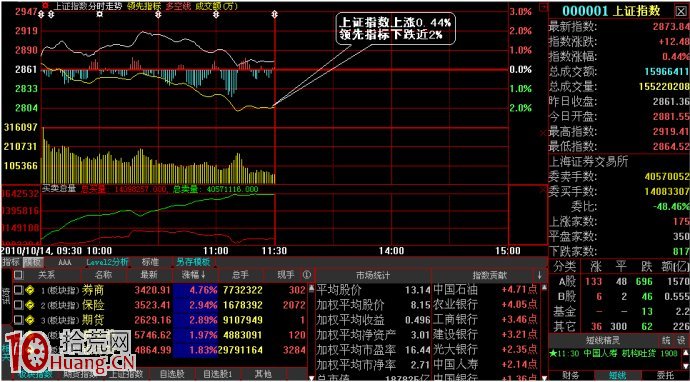This screenshot has width=690, height=382.
Task: Click the 设 button in 短线精灵 header
Action: pos(680,340)
